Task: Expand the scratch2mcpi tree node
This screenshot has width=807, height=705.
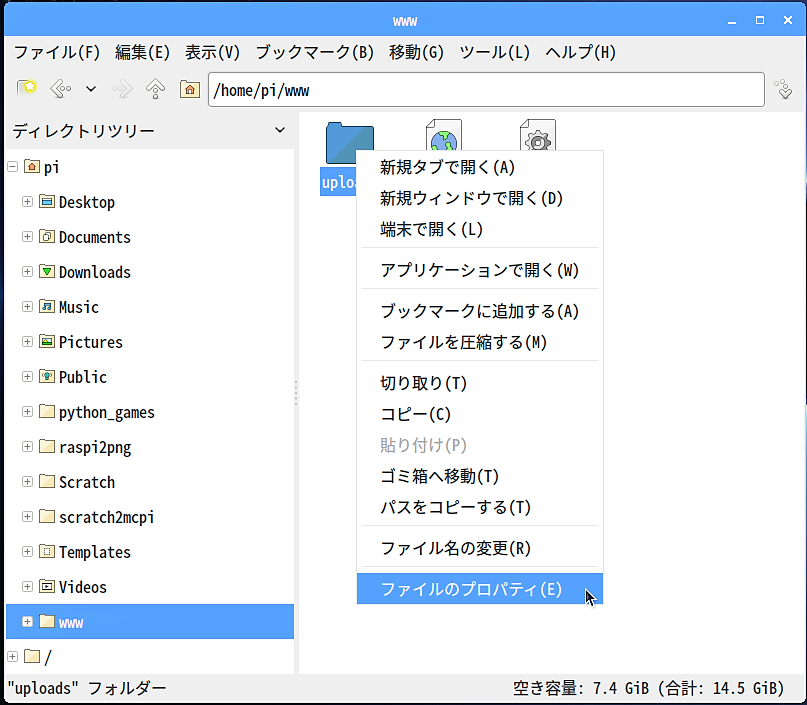Action: click(x=27, y=517)
